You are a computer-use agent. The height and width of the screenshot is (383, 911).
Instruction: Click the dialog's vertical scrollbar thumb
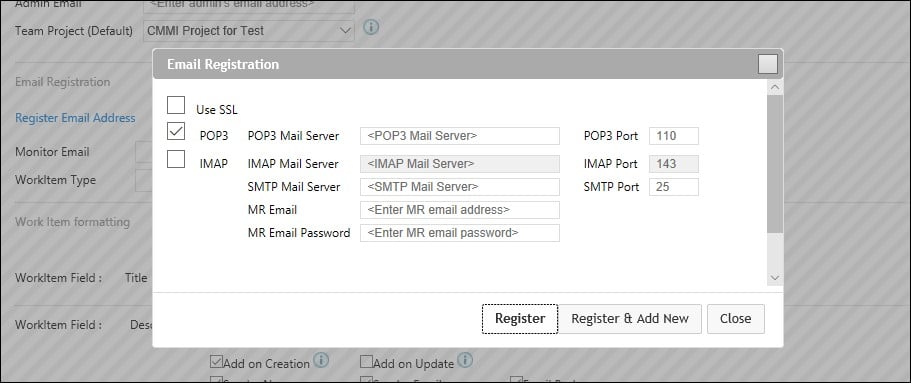pyautogui.click(x=774, y=164)
